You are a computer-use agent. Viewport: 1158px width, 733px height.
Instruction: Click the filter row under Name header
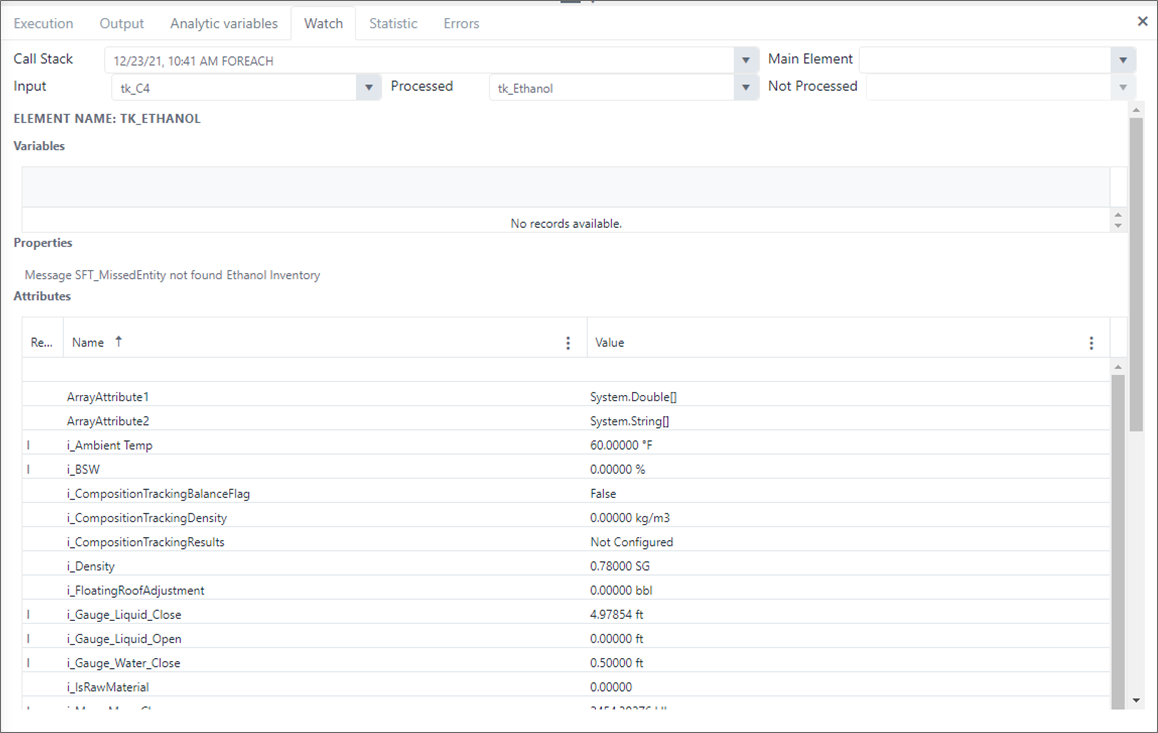[325, 370]
